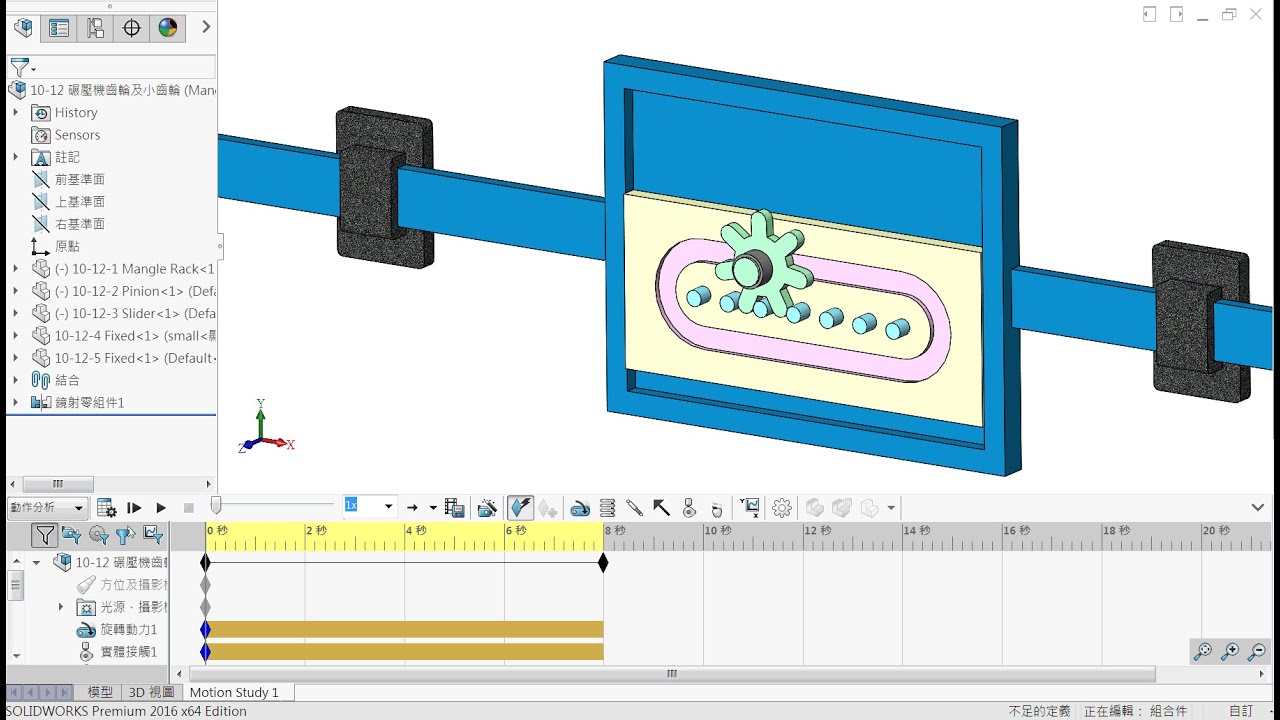Open the PropertyManager tab
This screenshot has height=720, width=1280.
(x=59, y=28)
